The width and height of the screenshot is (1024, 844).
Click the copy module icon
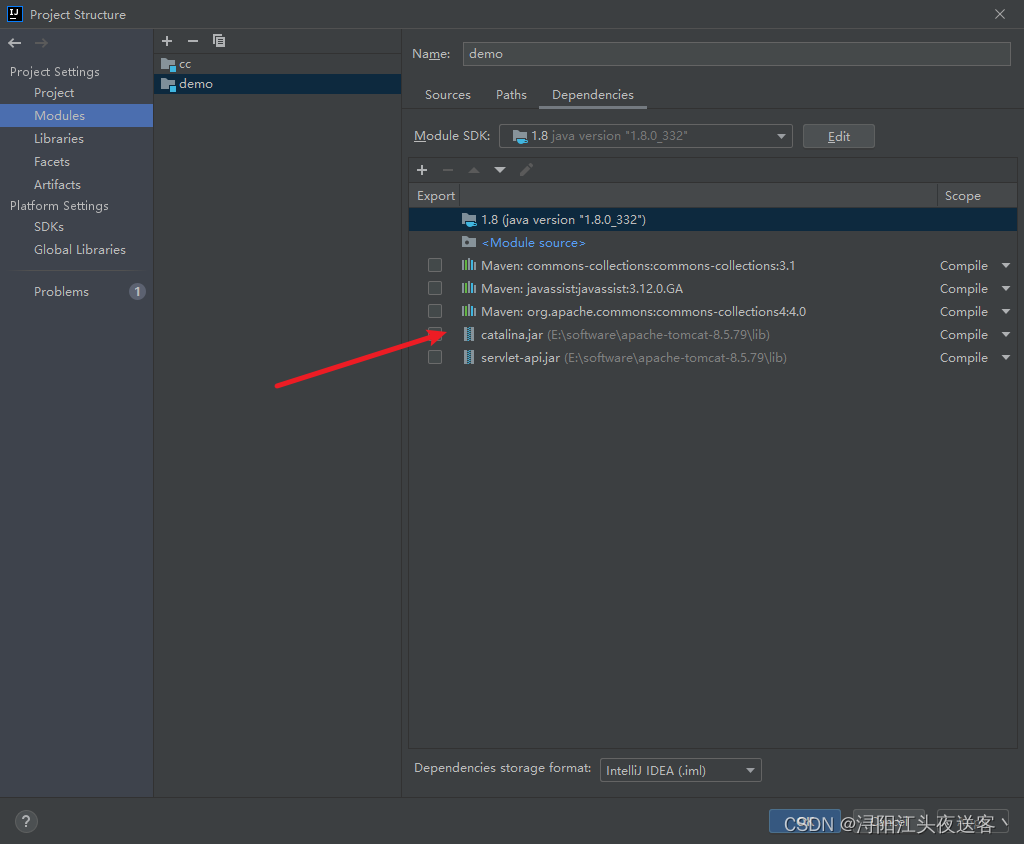click(x=219, y=41)
